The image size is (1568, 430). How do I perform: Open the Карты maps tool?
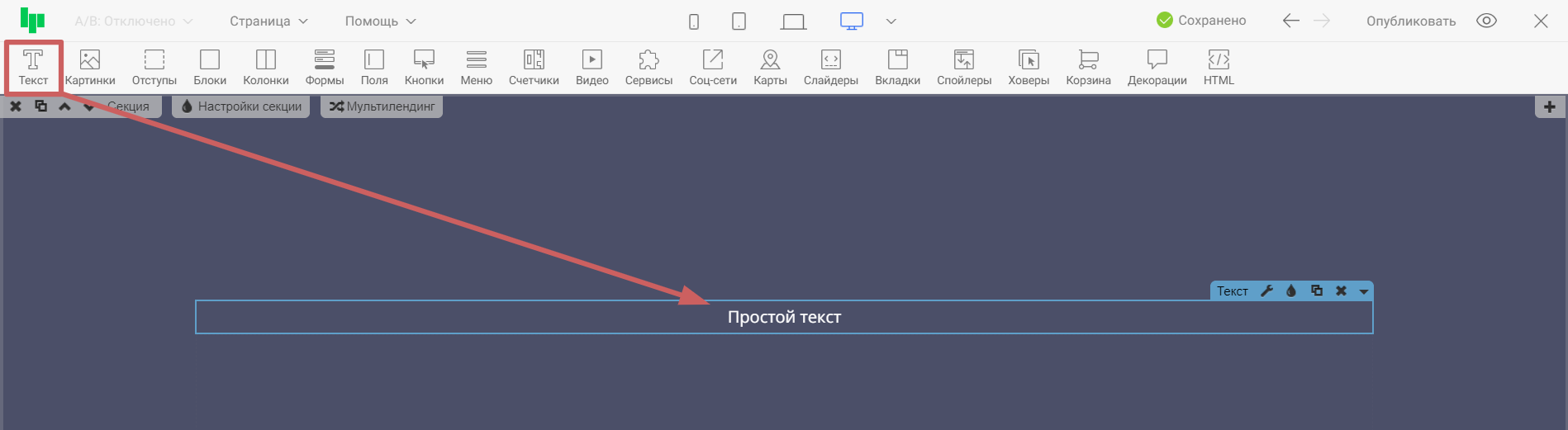pos(770,67)
